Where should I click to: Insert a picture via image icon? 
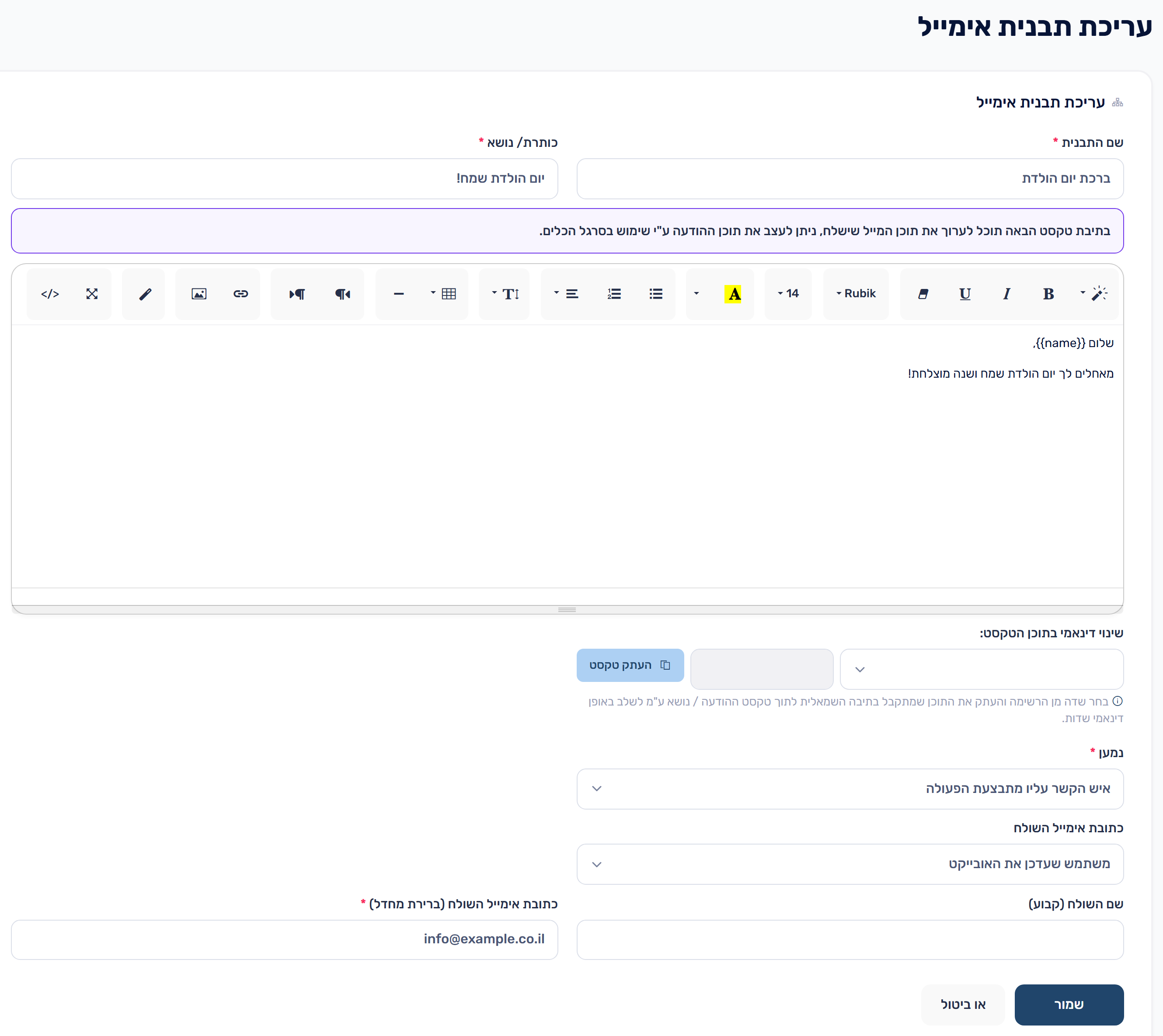[x=198, y=294]
